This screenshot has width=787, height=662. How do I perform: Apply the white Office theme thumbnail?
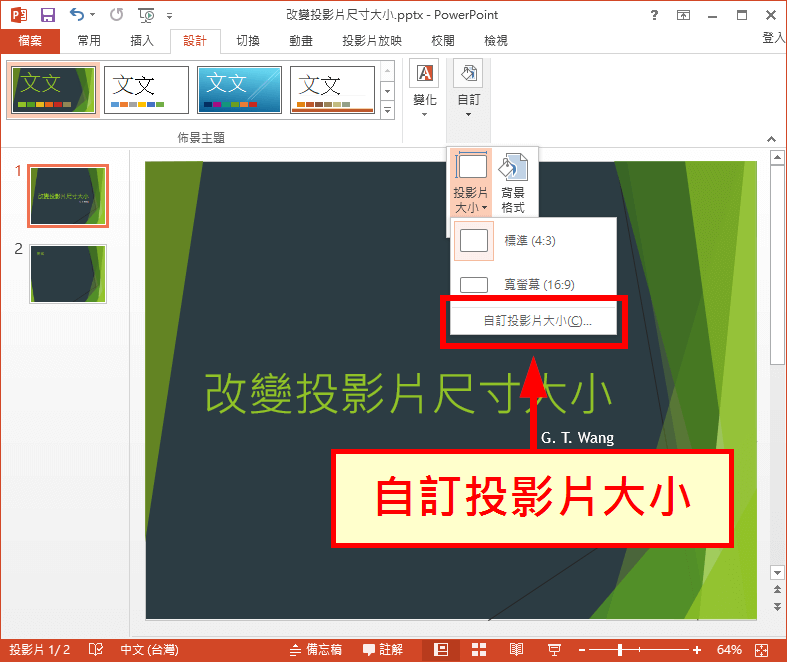[x=146, y=90]
